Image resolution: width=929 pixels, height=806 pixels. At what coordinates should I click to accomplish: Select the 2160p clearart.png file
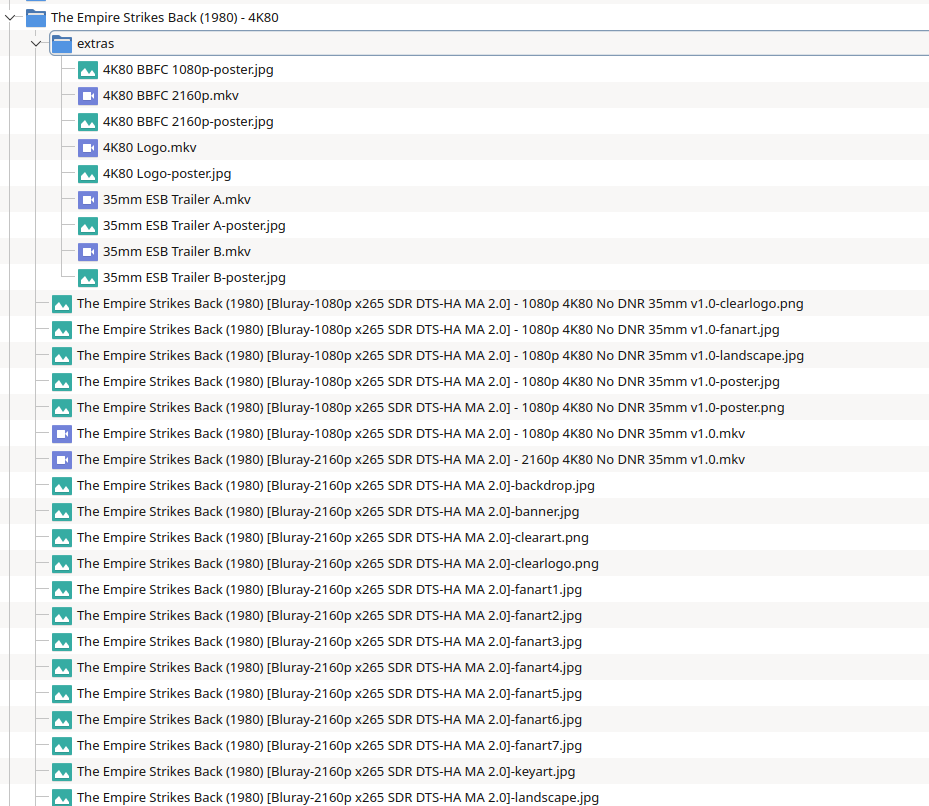(x=333, y=538)
